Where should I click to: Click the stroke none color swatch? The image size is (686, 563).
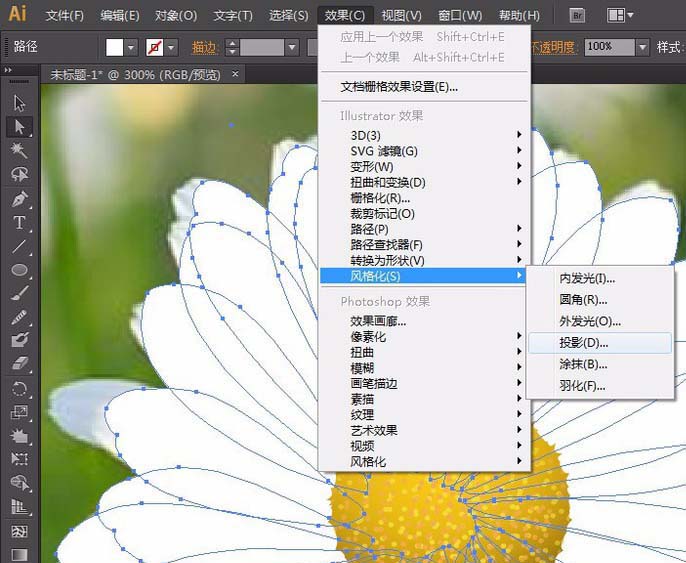tap(155, 47)
